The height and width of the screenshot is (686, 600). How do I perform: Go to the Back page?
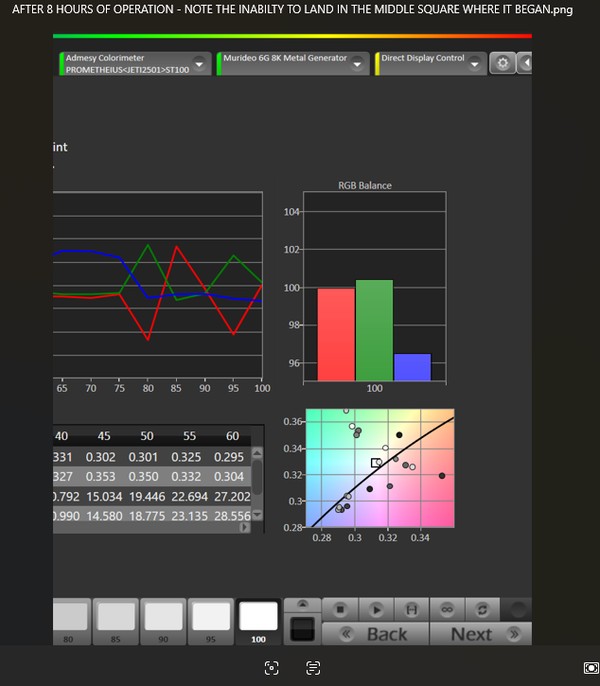click(x=375, y=634)
